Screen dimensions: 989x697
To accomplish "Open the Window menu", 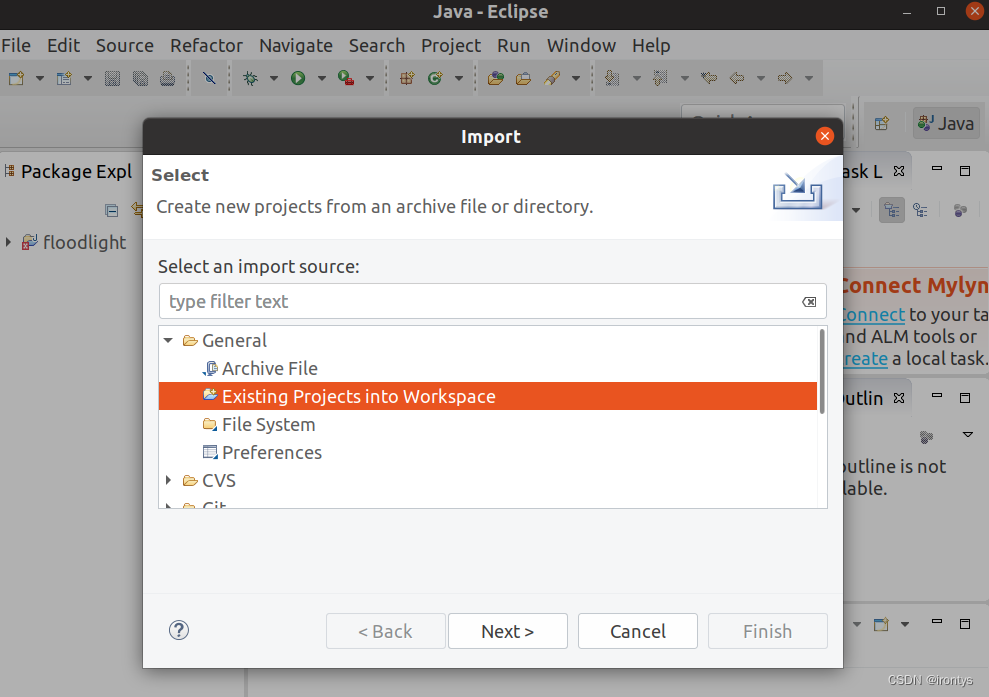I will pyautogui.click(x=581, y=45).
